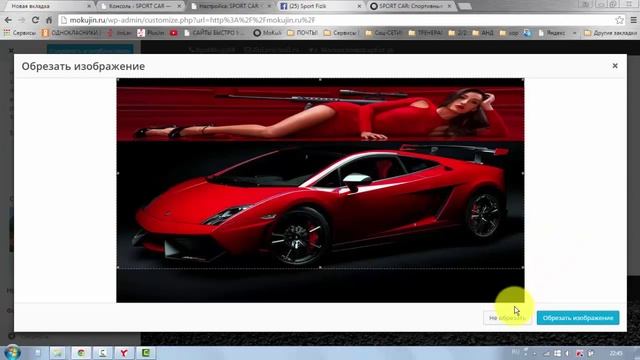
Task: Click the bottom-right crop corner handle
Action: (522, 267)
